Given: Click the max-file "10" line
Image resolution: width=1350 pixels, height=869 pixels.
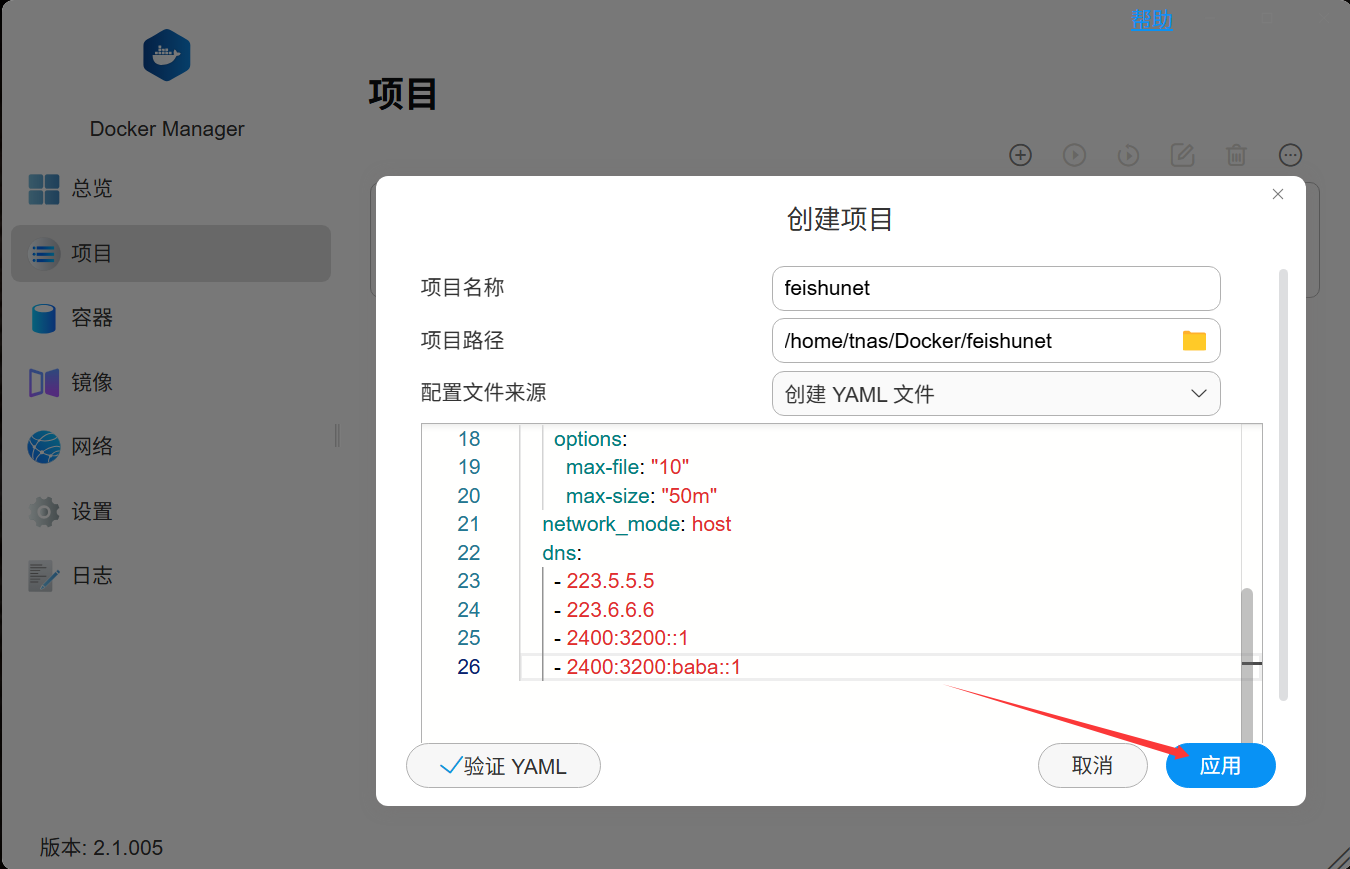Looking at the screenshot, I should tap(628, 467).
